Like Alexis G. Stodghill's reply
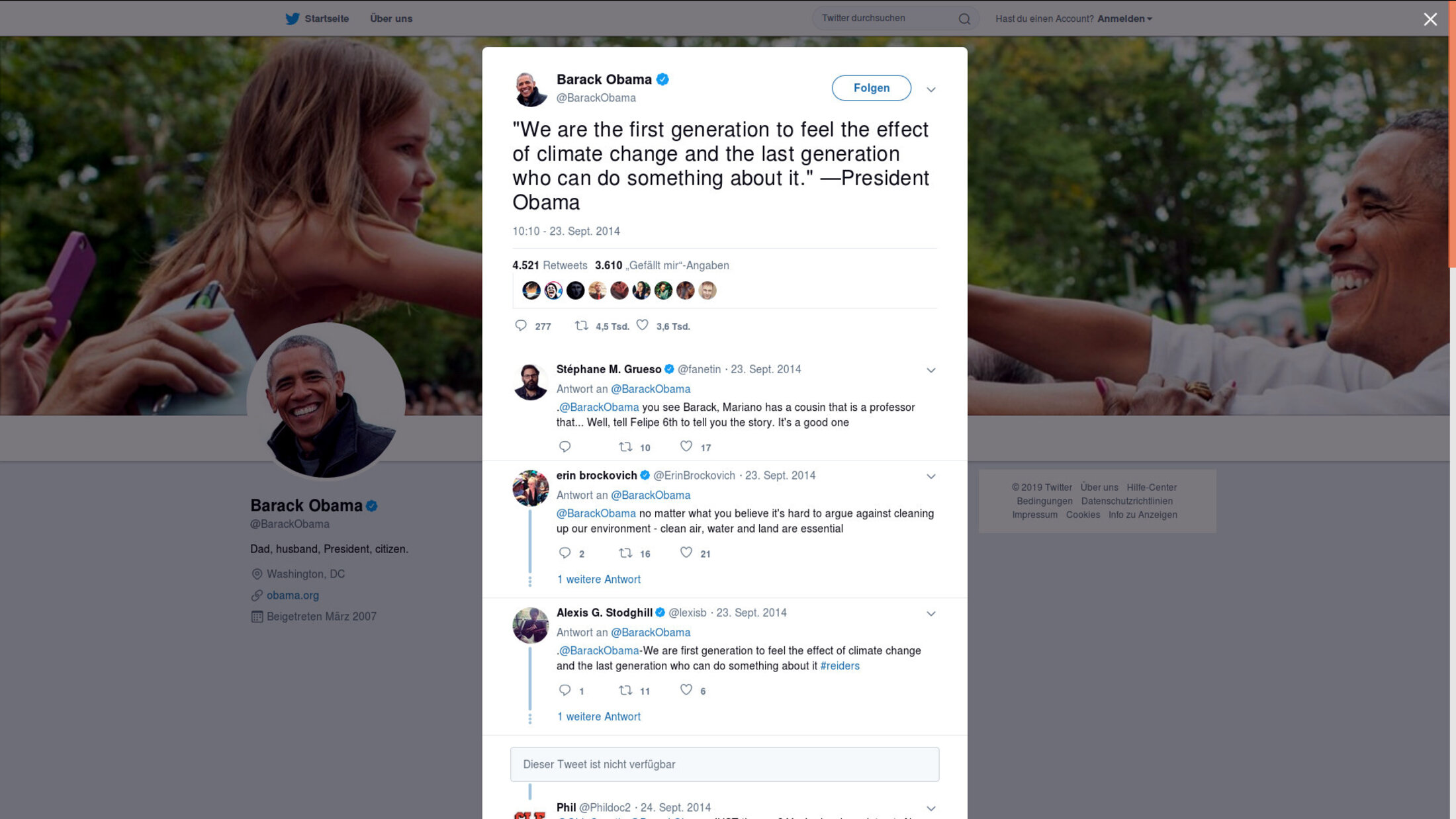Screen dimensions: 1456x819 pos(686,691)
